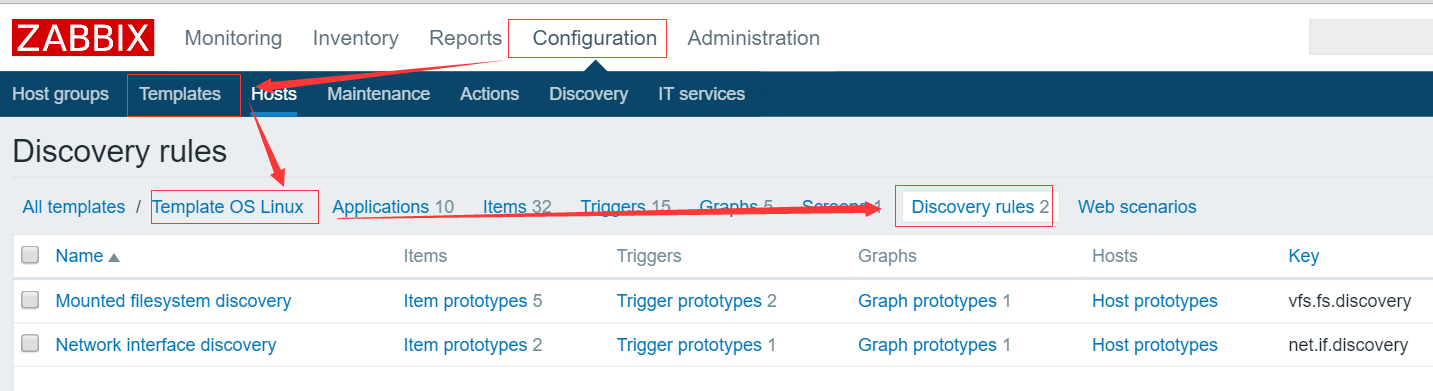Image resolution: width=1433 pixels, height=391 pixels.
Task: Sort the table by Name column
Action: pos(79,256)
